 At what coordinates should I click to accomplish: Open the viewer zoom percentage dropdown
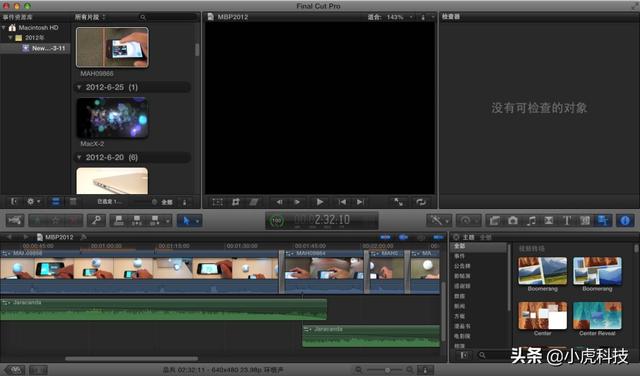coord(400,17)
